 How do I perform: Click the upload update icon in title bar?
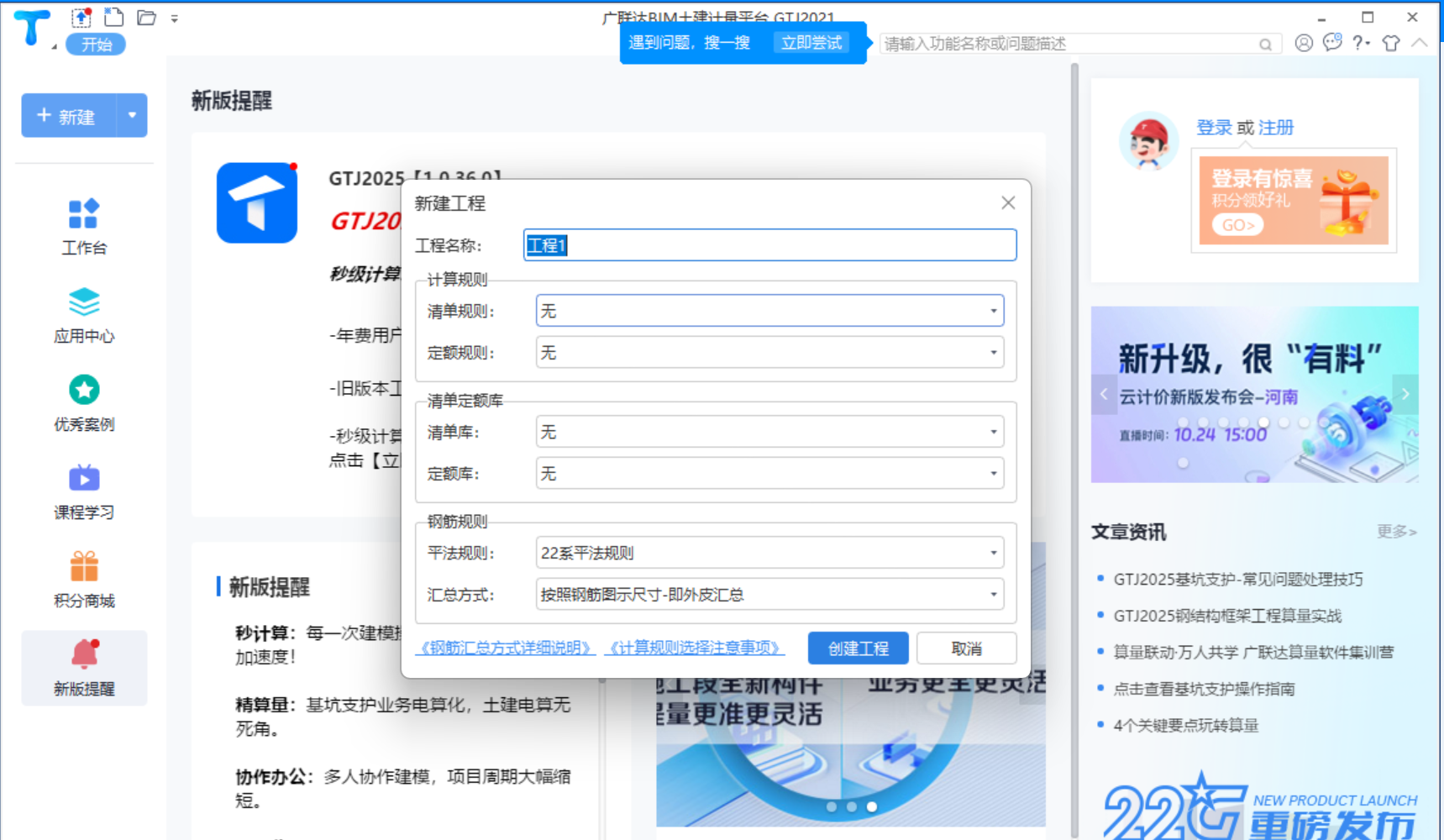point(81,17)
